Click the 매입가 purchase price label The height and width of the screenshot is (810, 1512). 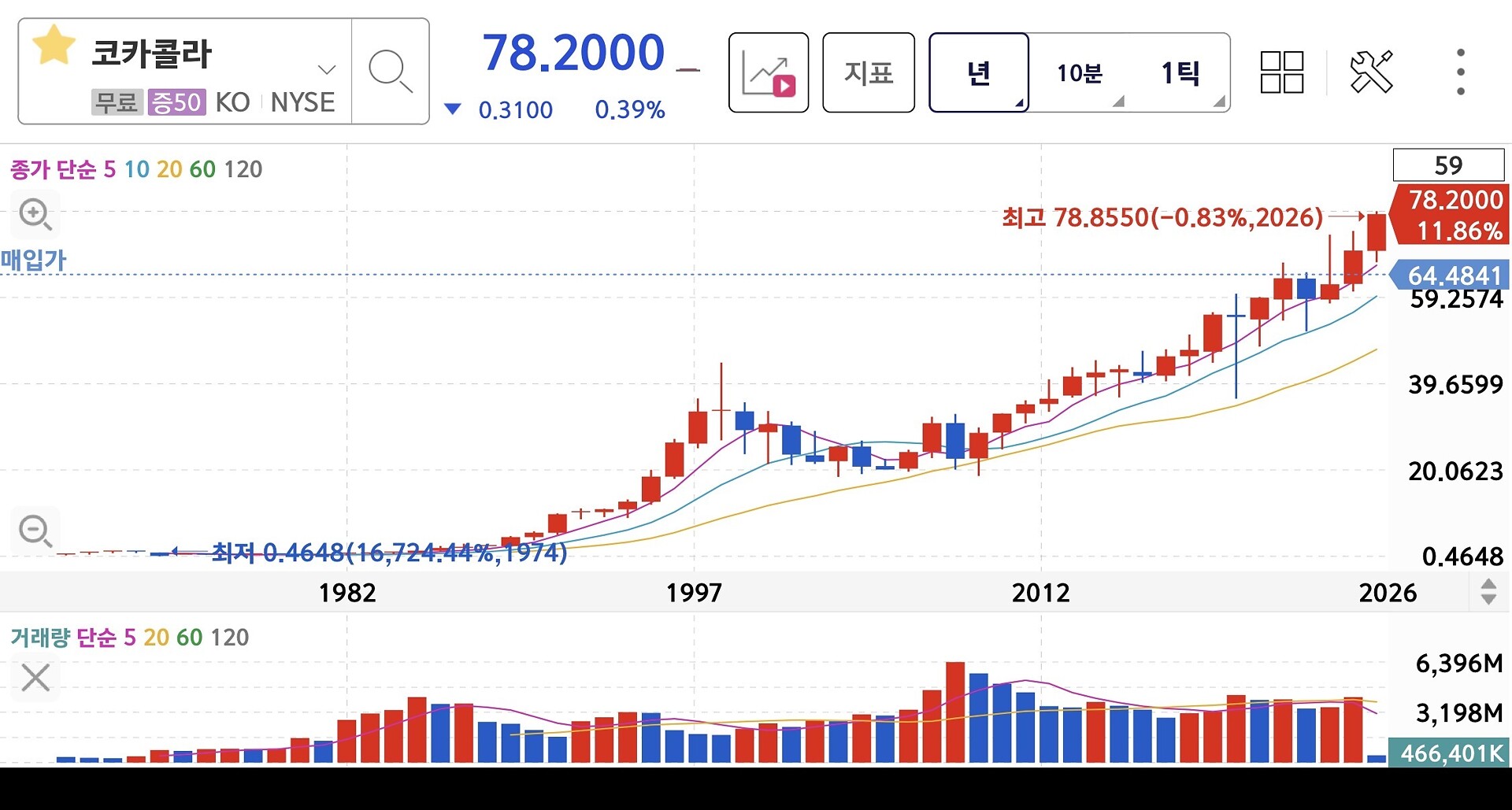34,260
